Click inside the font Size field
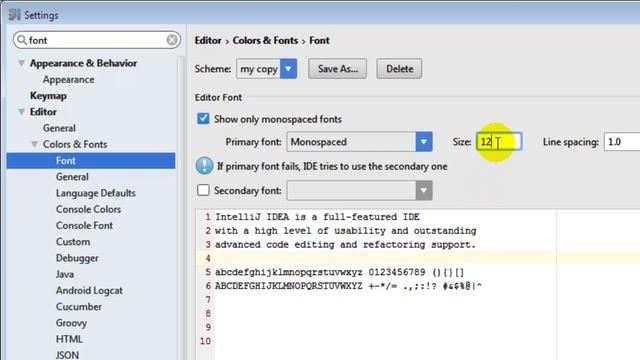 pyautogui.click(x=499, y=142)
